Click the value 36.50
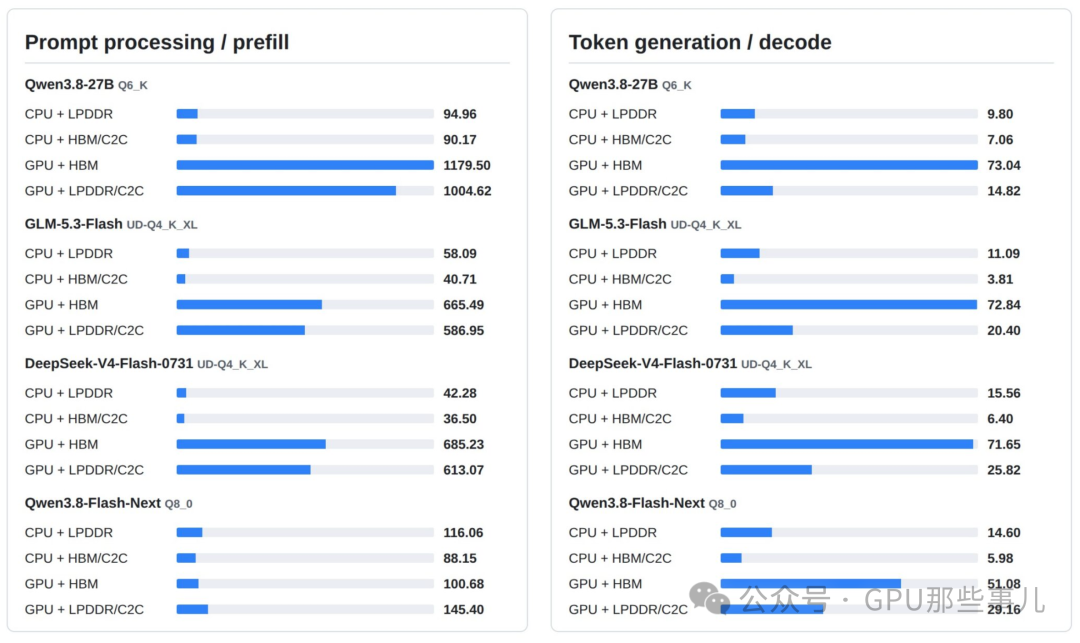Viewport: 1080px width, 643px height. (460, 419)
